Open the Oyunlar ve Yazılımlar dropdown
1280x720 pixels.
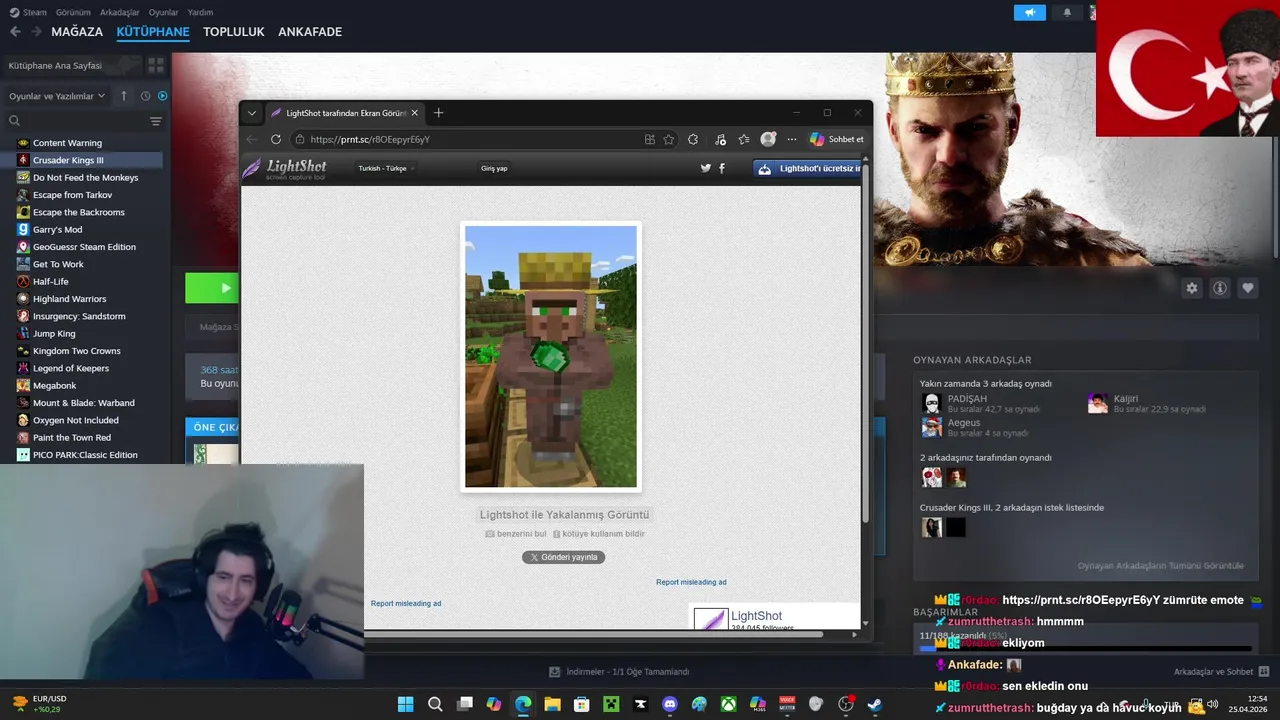point(57,96)
